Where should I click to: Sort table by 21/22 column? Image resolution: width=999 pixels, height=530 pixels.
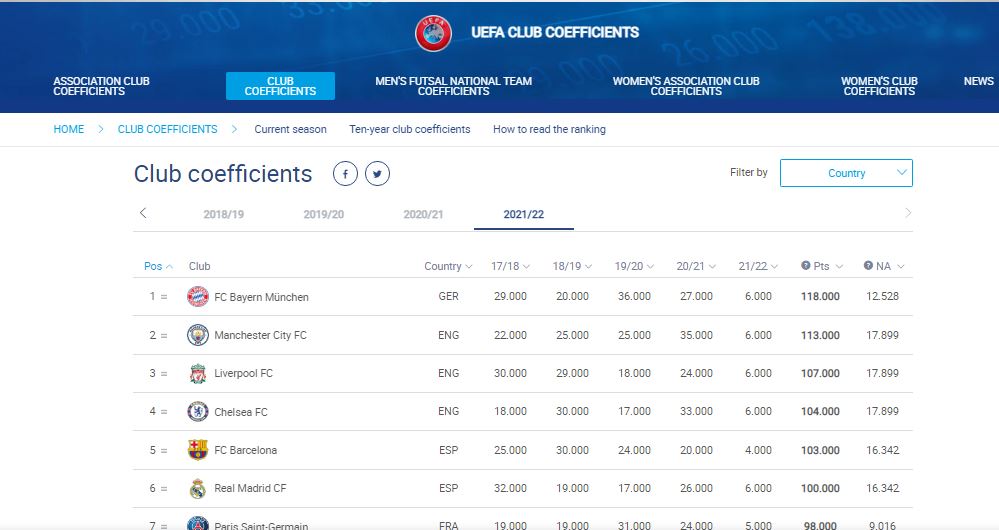coord(758,266)
